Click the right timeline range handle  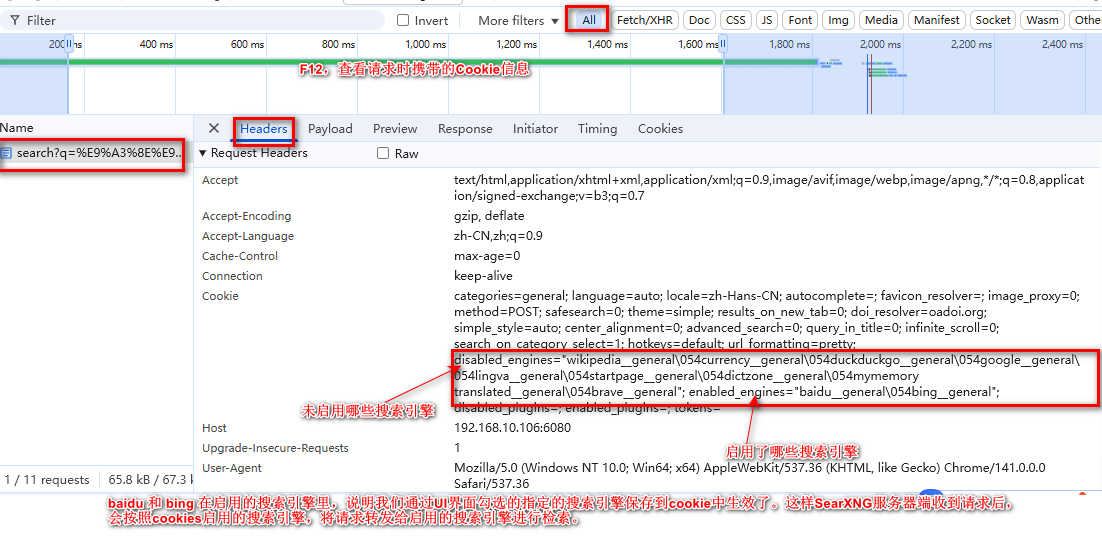(722, 44)
